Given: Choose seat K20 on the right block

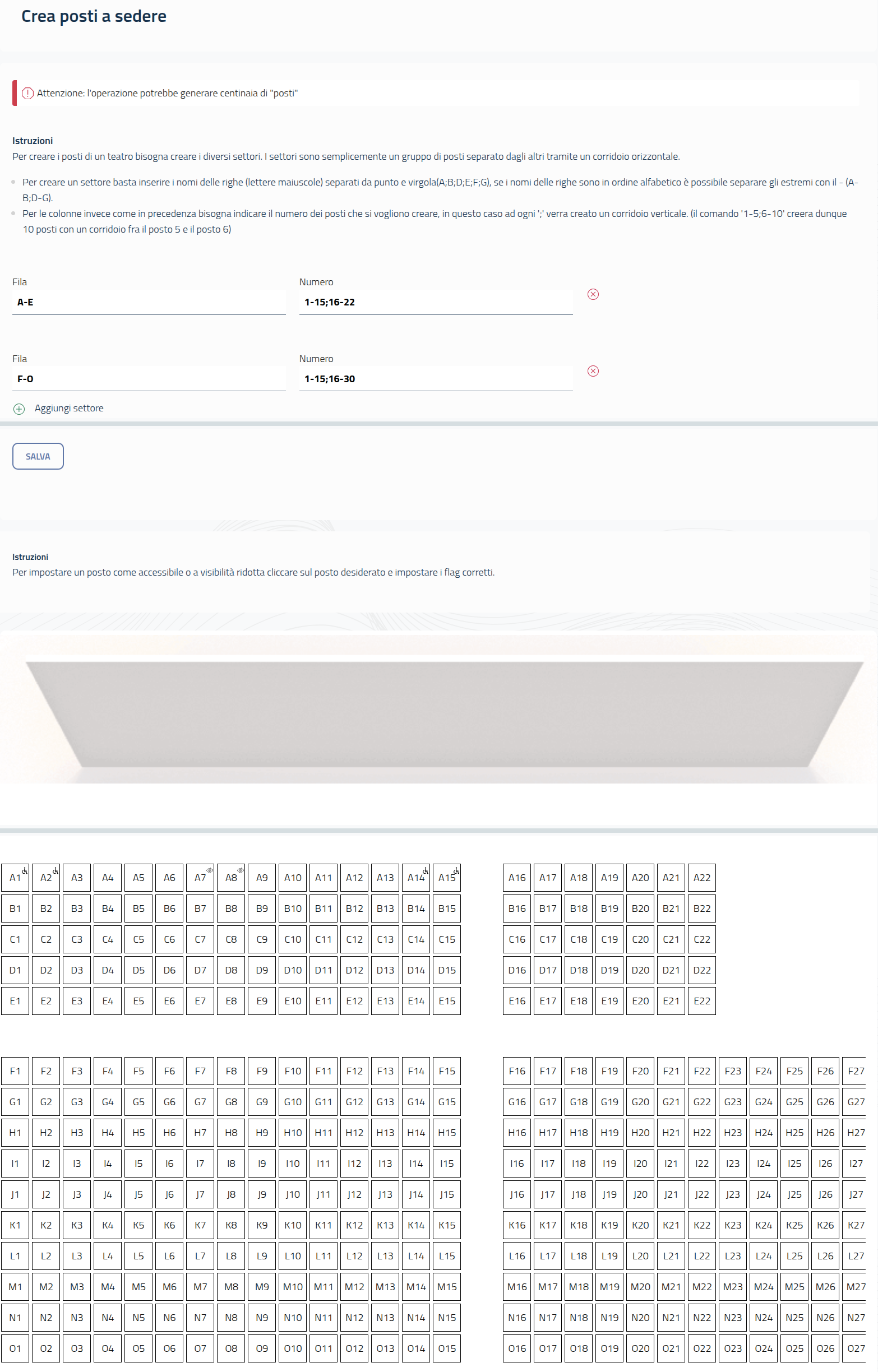Looking at the screenshot, I should 640,1225.
